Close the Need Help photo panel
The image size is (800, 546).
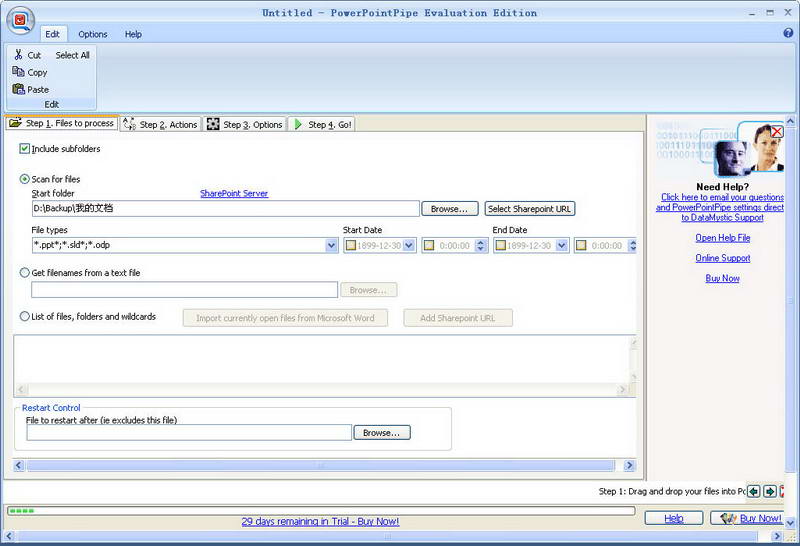click(776, 132)
